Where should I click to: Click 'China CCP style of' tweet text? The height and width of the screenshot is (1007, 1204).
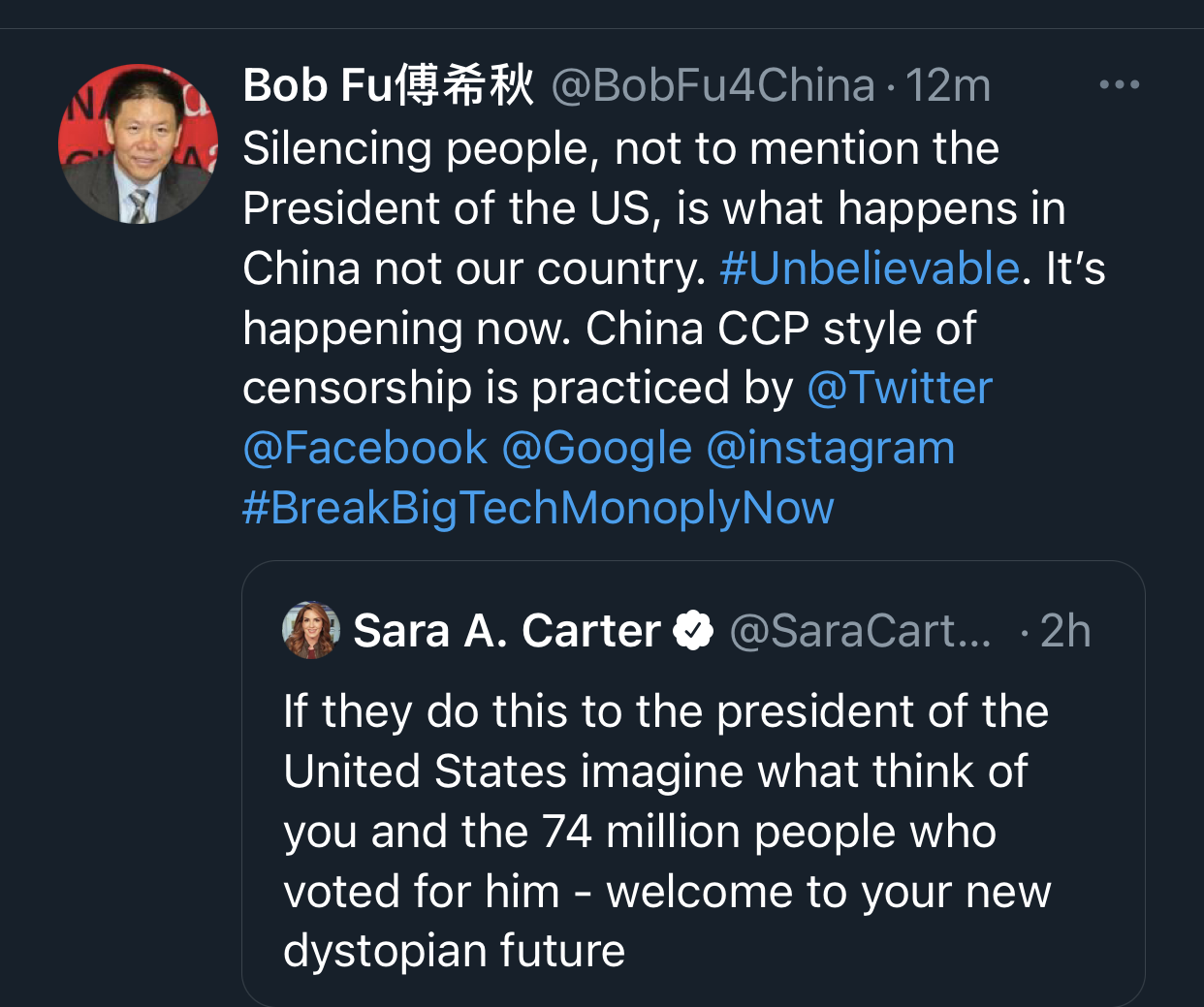click(x=780, y=329)
